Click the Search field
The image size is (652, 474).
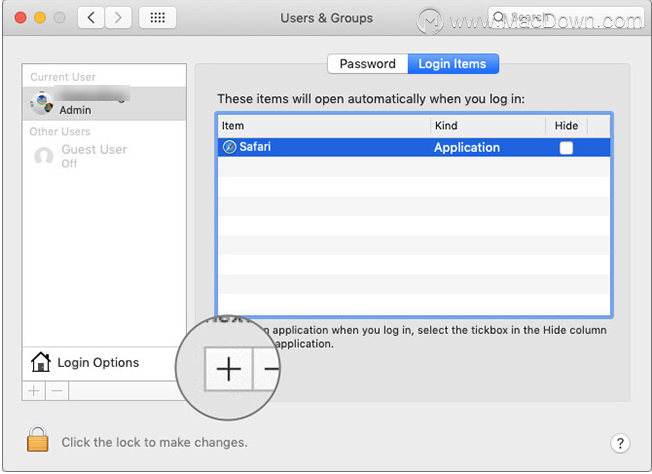pos(566,18)
